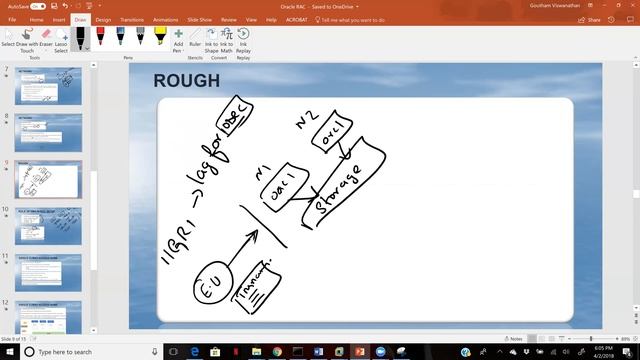Click Ink to Shape
The height and width of the screenshot is (360, 640).
(x=211, y=40)
